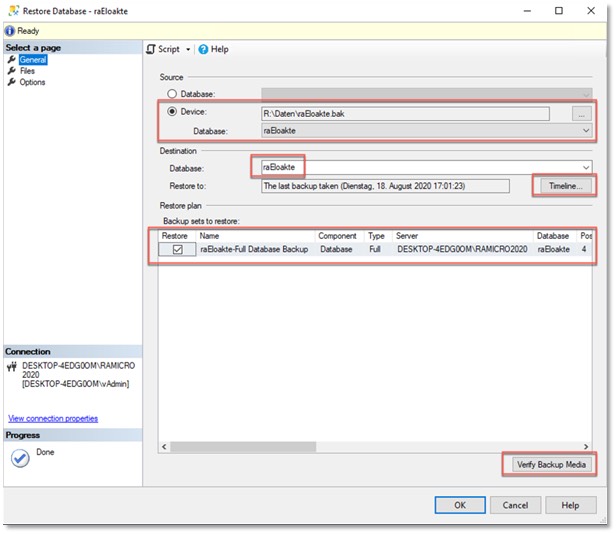Open the Timeline dialog
Image resolution: width=616 pixels, height=534 pixels.
[565, 186]
